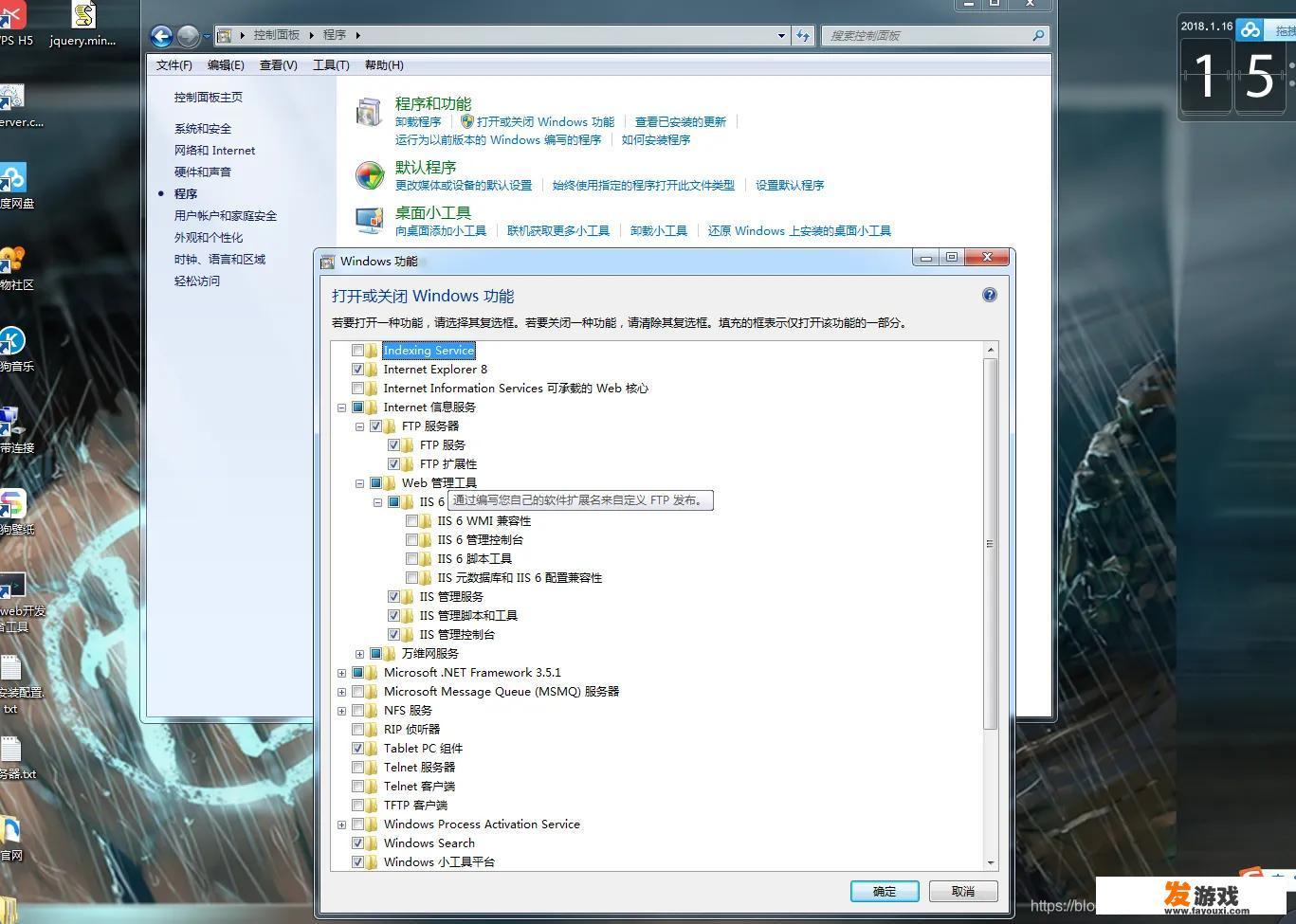
Task: Expand the Microsoft Message Queue (MSMQ) node
Action: pyautogui.click(x=341, y=692)
